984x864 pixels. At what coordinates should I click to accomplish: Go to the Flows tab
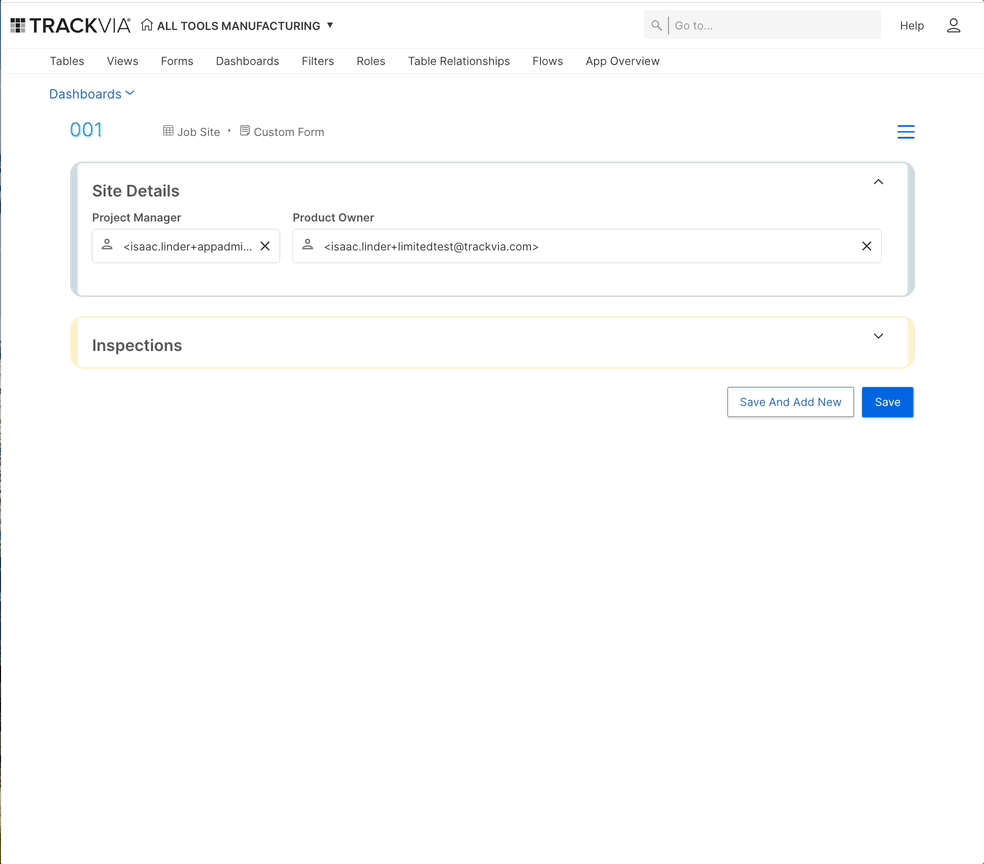(x=547, y=61)
